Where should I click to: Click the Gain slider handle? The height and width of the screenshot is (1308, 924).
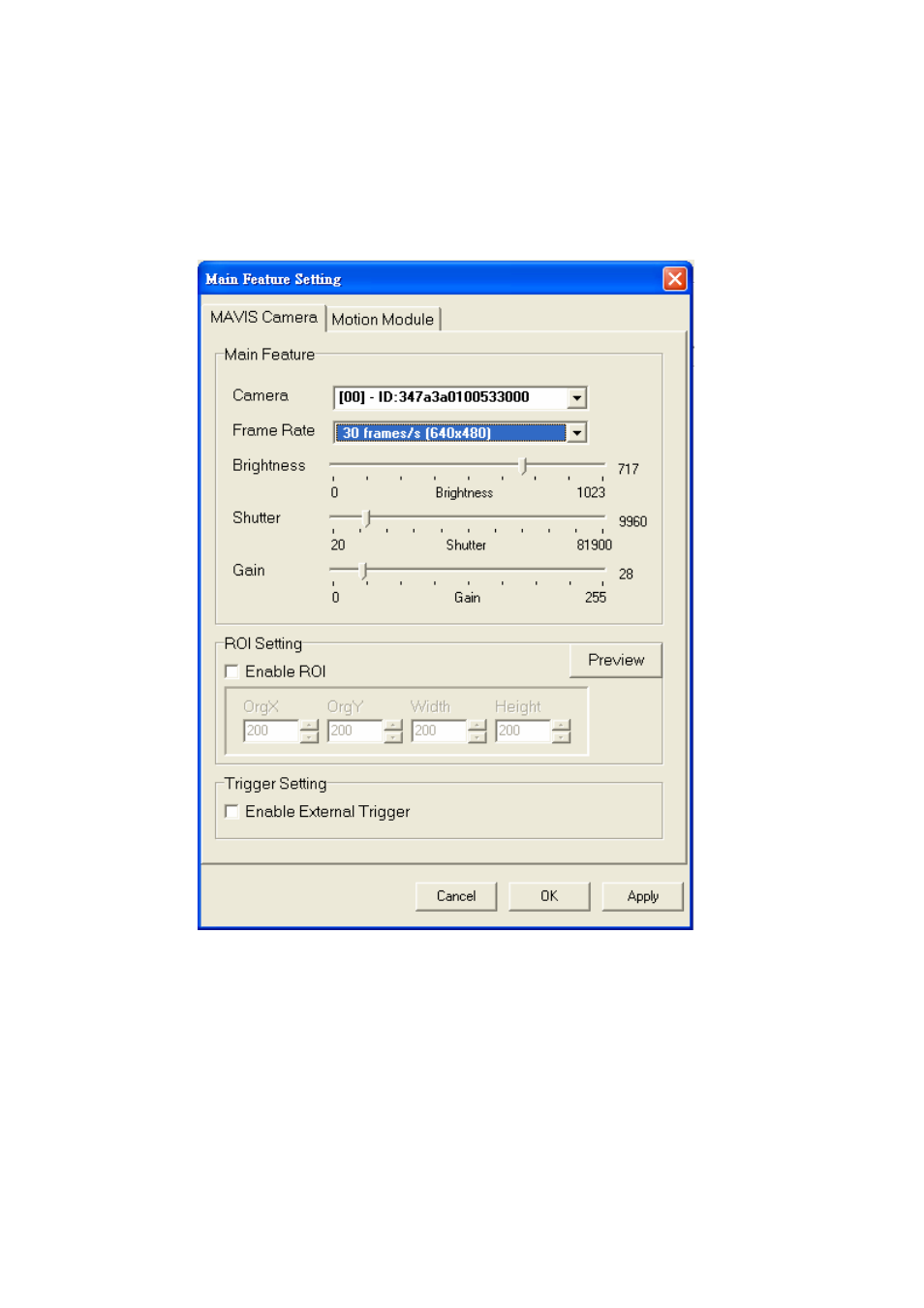pos(363,571)
